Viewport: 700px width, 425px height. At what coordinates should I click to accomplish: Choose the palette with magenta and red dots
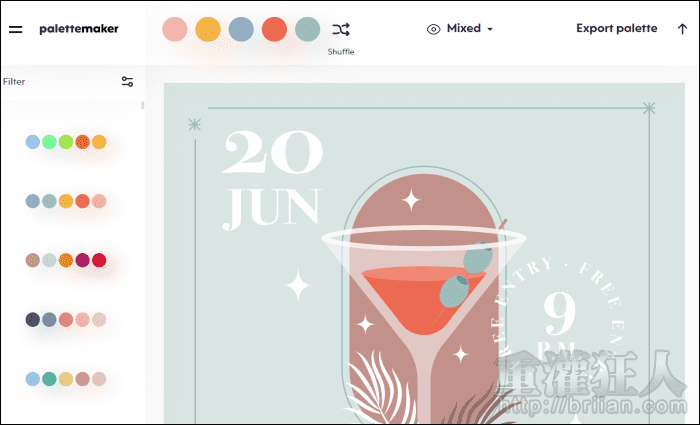(66, 260)
